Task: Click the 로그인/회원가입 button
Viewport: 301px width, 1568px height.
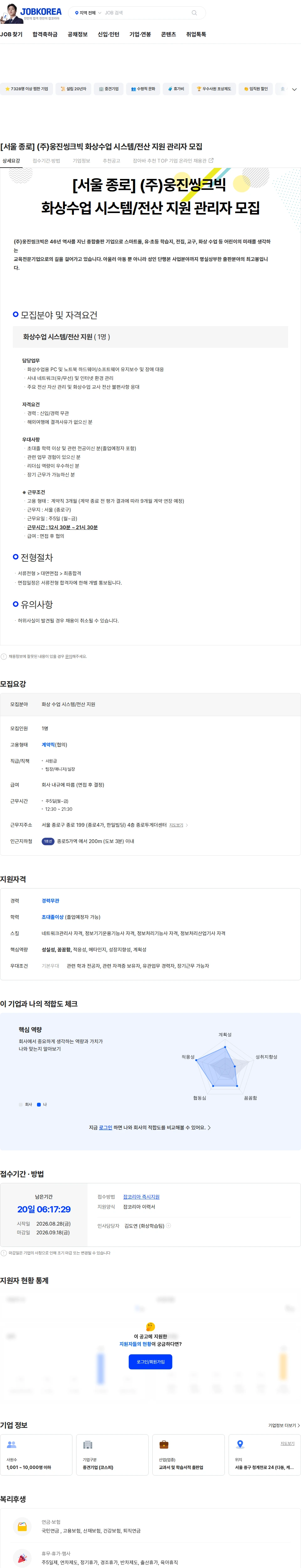Action: [x=150, y=1362]
